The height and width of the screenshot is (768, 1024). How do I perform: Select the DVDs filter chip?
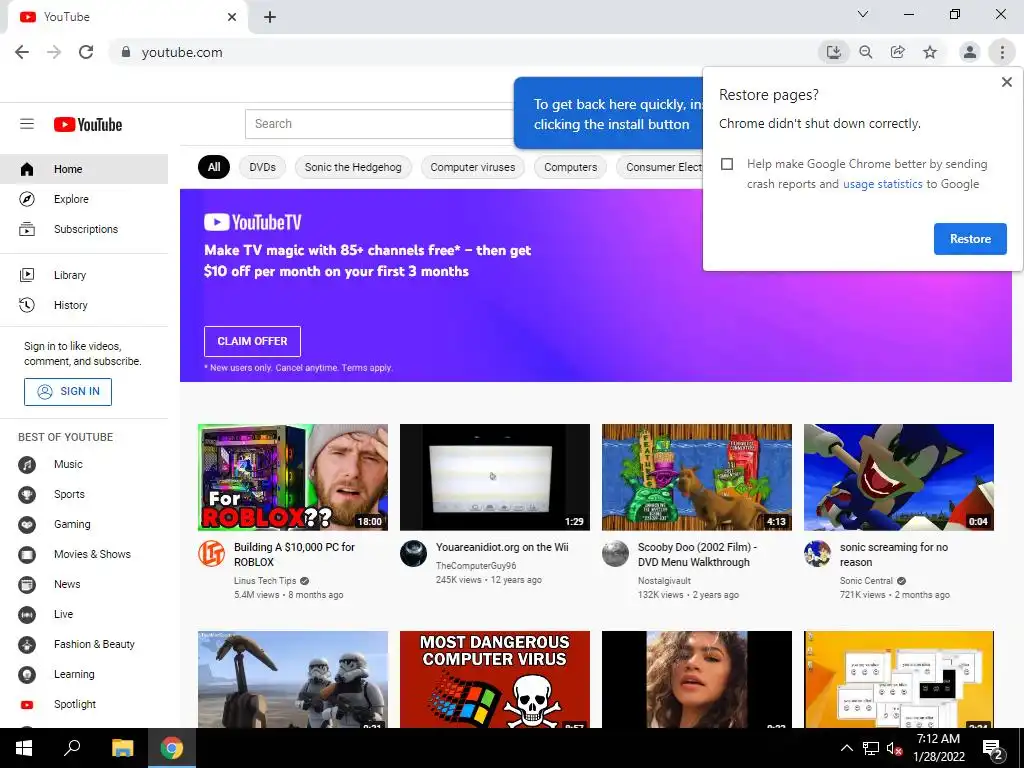(263, 167)
